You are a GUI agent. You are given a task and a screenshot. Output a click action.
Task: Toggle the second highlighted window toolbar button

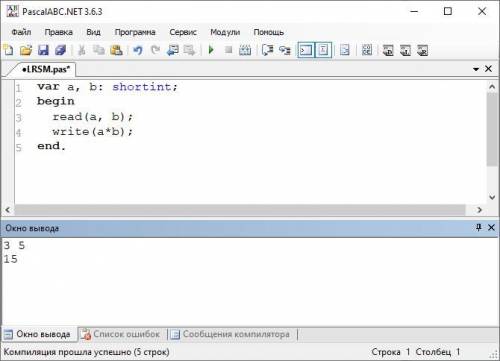(x=323, y=50)
